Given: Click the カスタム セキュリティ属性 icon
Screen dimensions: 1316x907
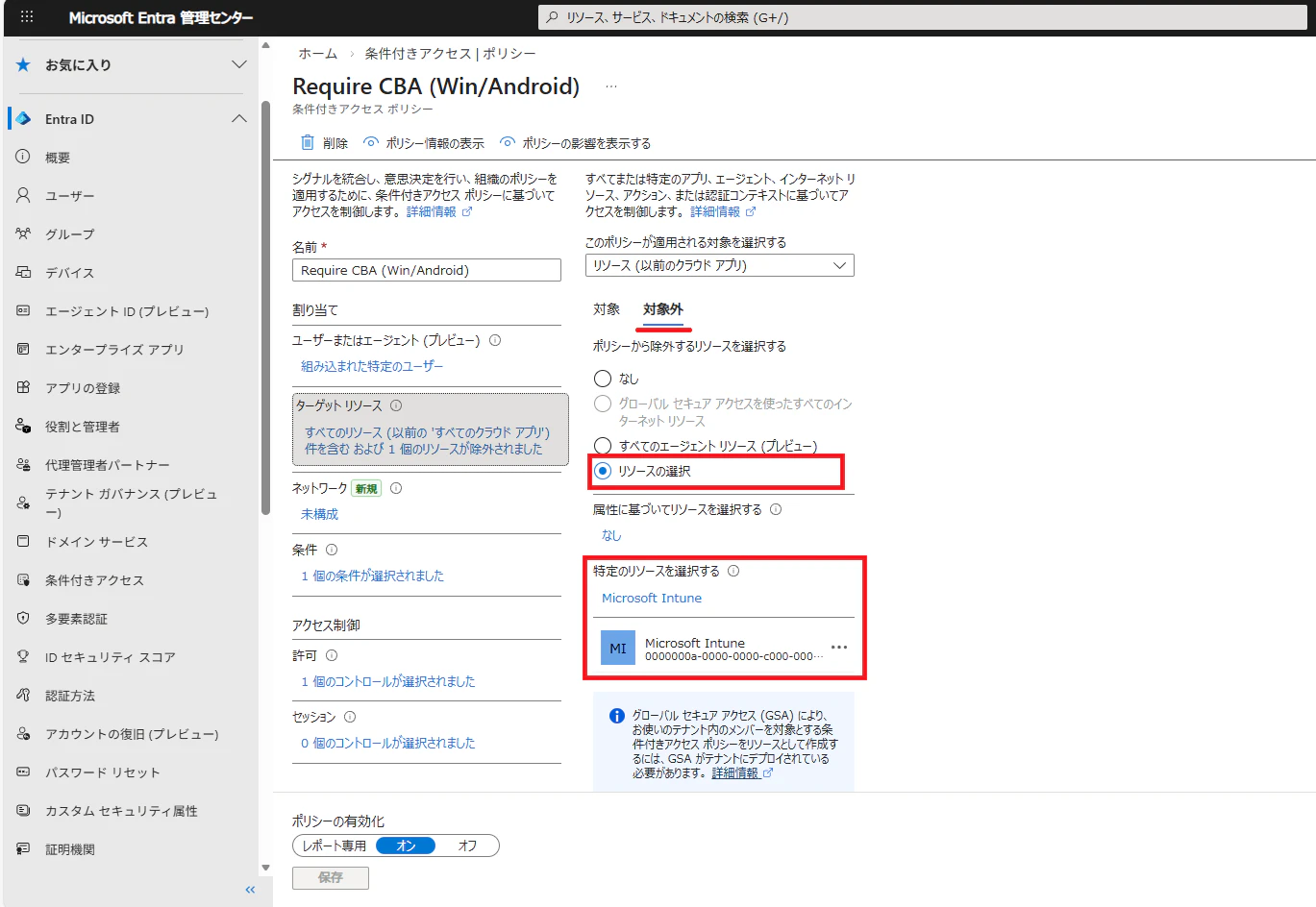Looking at the screenshot, I should pos(23,810).
